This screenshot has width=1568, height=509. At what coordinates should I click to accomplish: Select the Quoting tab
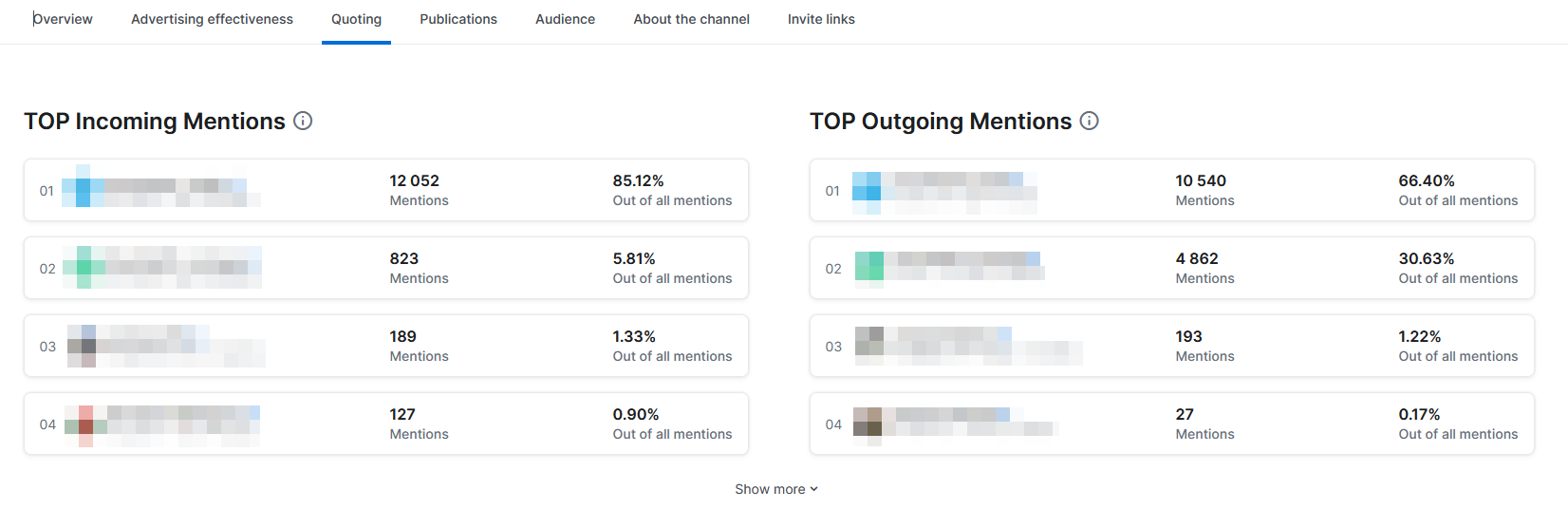(356, 19)
